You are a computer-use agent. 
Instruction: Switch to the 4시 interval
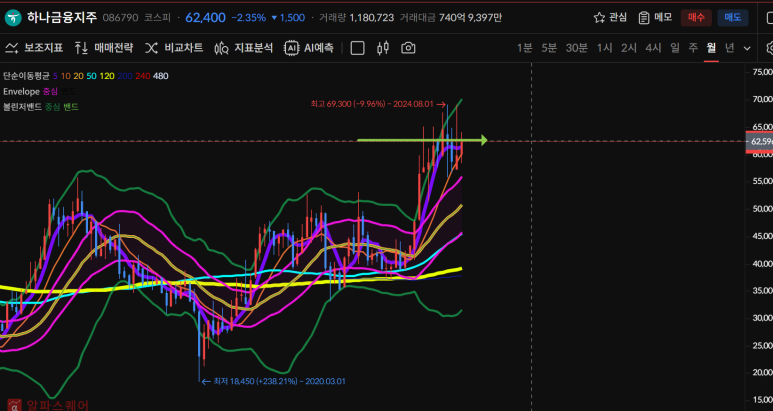click(653, 48)
